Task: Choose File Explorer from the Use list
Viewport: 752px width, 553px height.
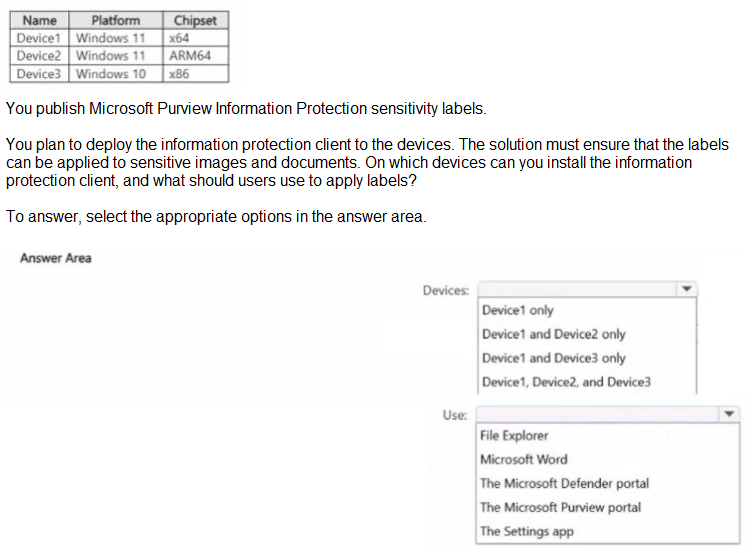Action: [x=514, y=436]
